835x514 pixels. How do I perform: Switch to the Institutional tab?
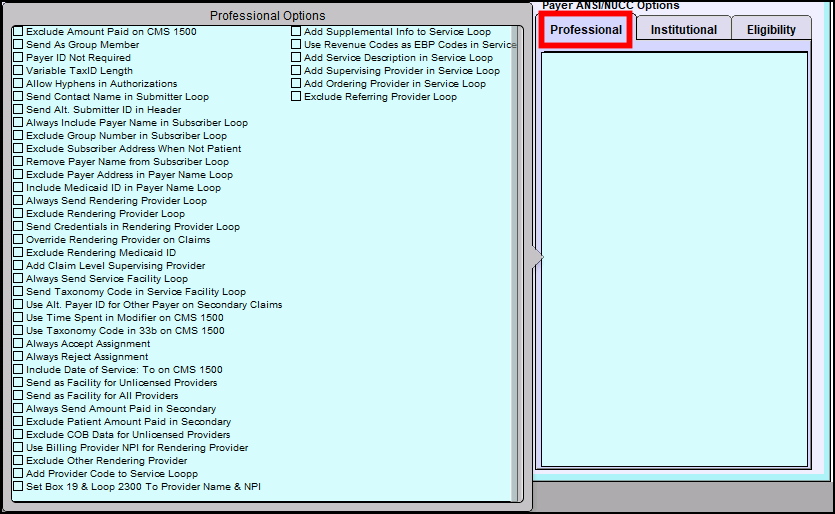tap(683, 30)
